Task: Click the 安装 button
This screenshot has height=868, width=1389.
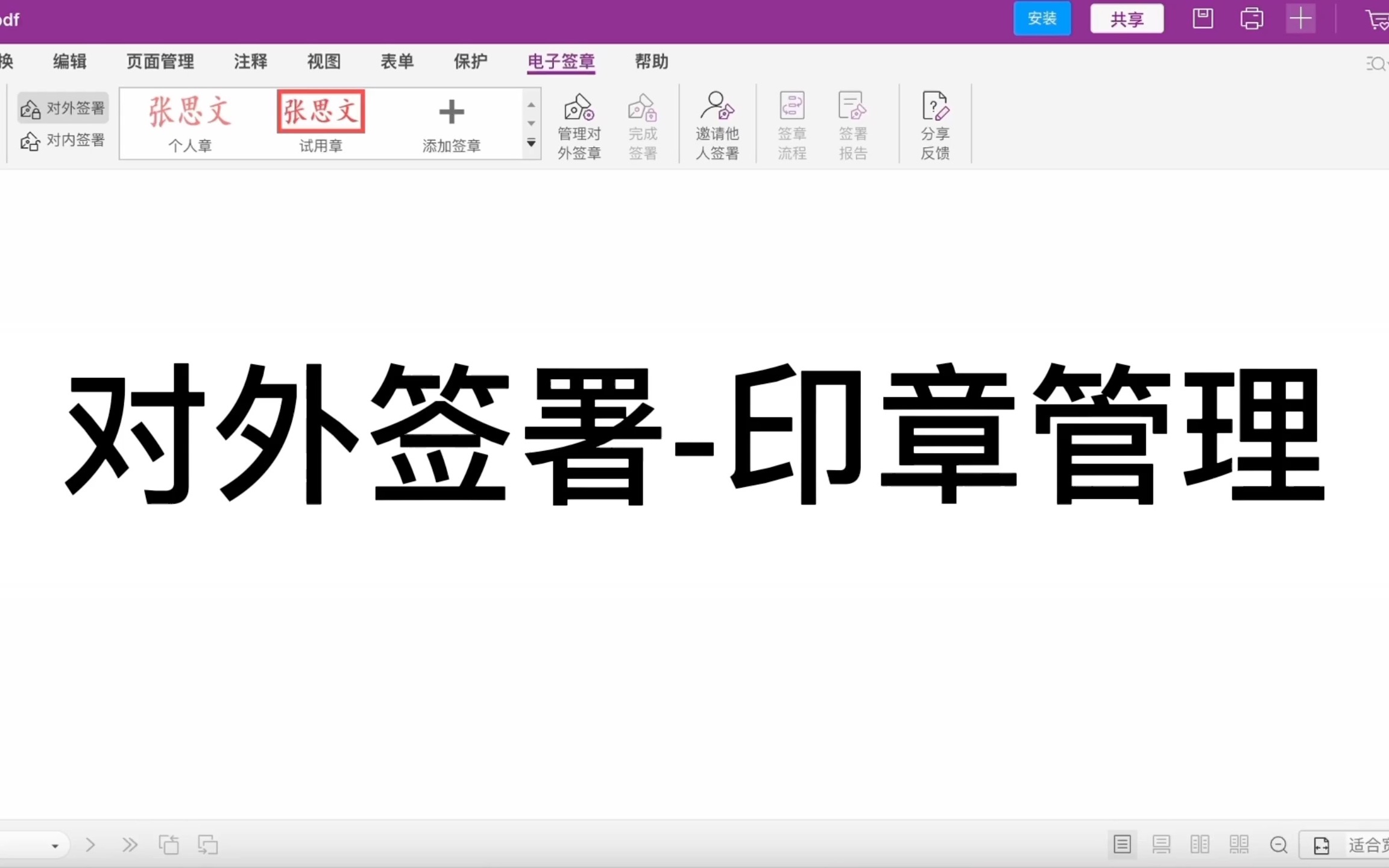Action: pyautogui.click(x=1042, y=18)
